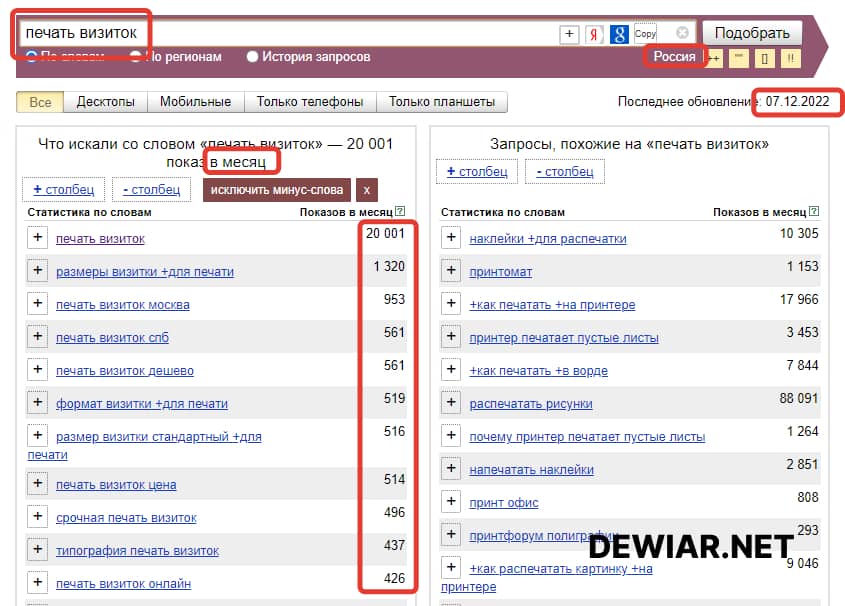Viewport: 845px width, 606px height.
Task: Open the 'Россия' region selector
Action: pyautogui.click(x=674, y=57)
